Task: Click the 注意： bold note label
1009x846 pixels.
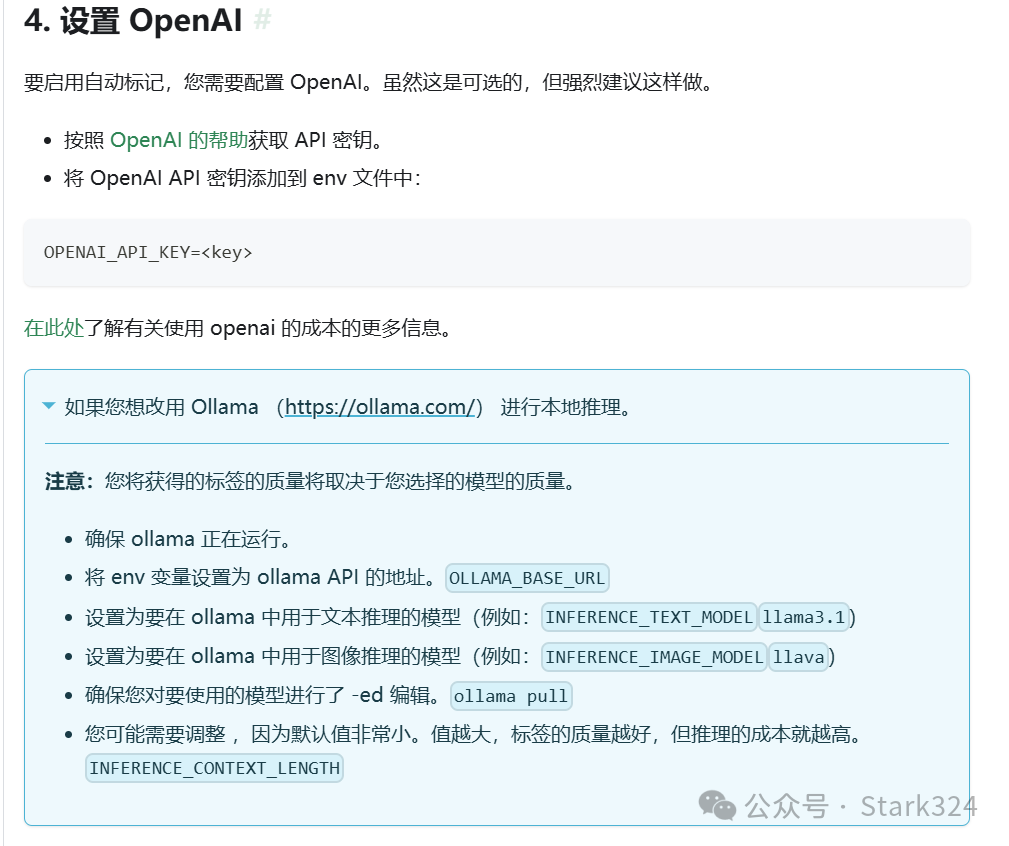Action: coord(69,481)
